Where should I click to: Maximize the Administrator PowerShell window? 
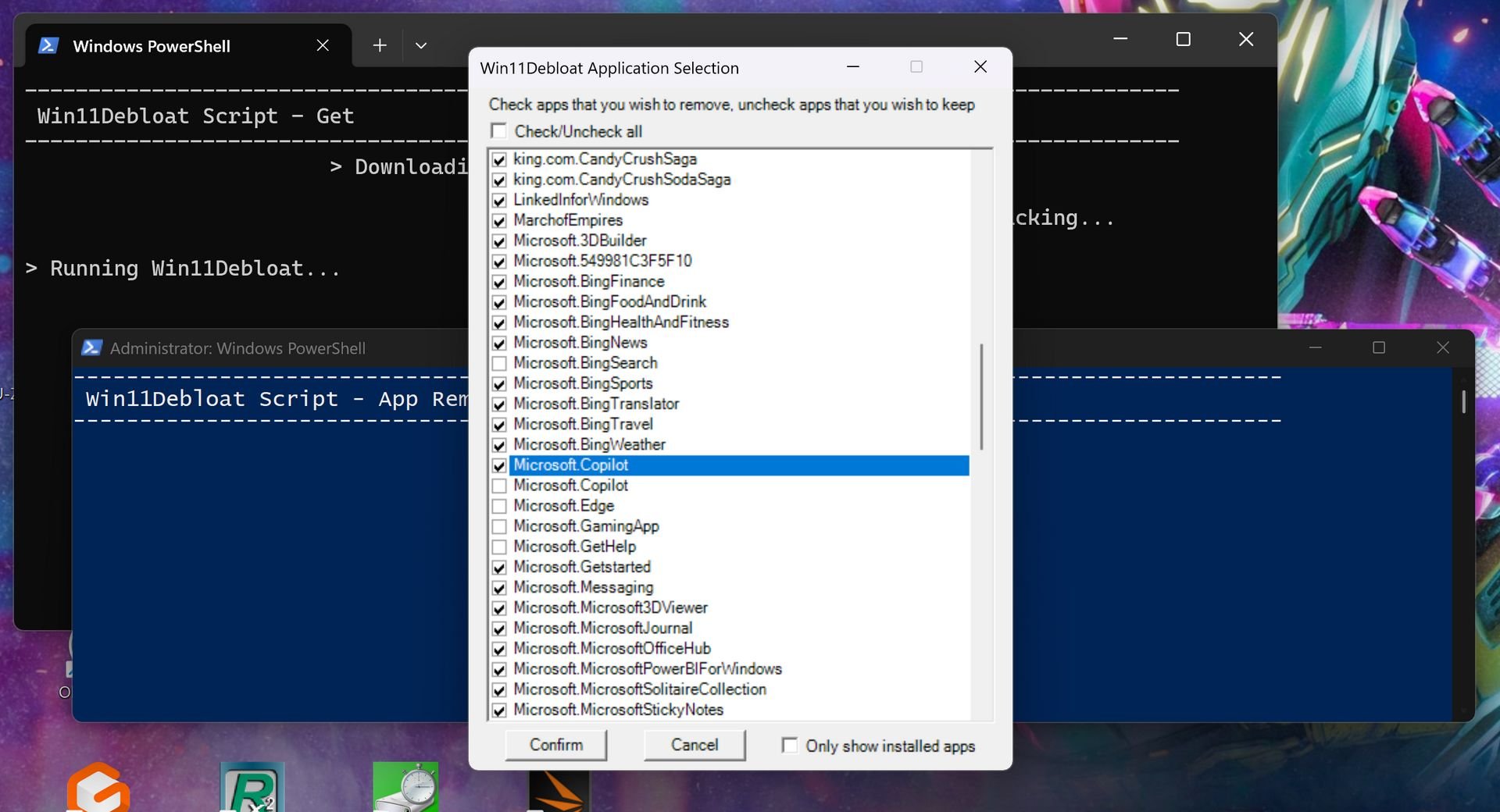(x=1379, y=348)
